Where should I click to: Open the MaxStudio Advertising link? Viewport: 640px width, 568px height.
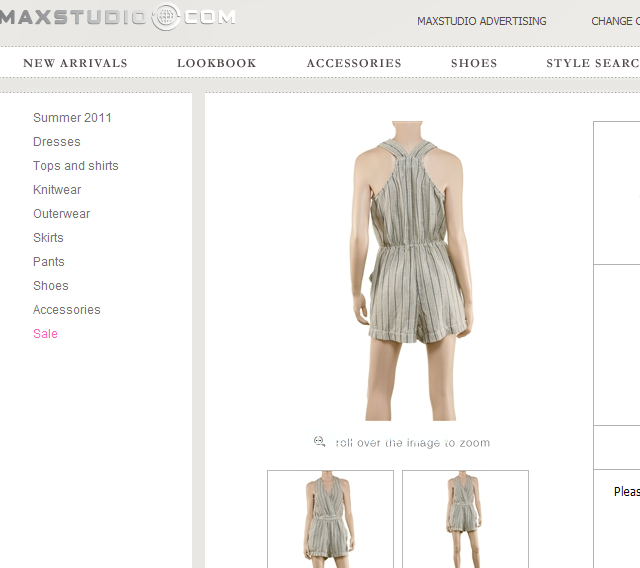click(x=482, y=21)
